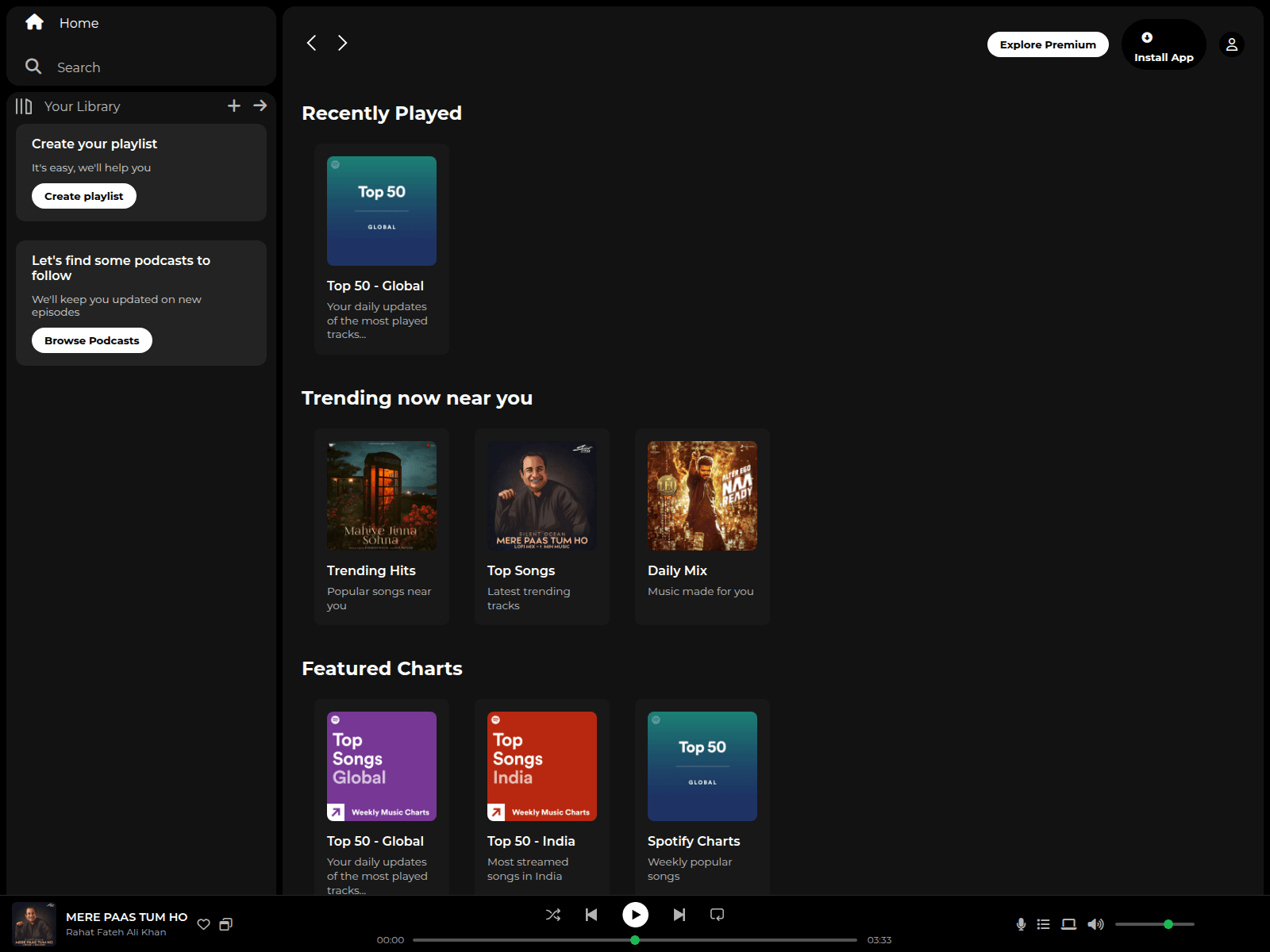Click the Trending now near you heading
This screenshot has width=1270, height=952.
pos(417,398)
